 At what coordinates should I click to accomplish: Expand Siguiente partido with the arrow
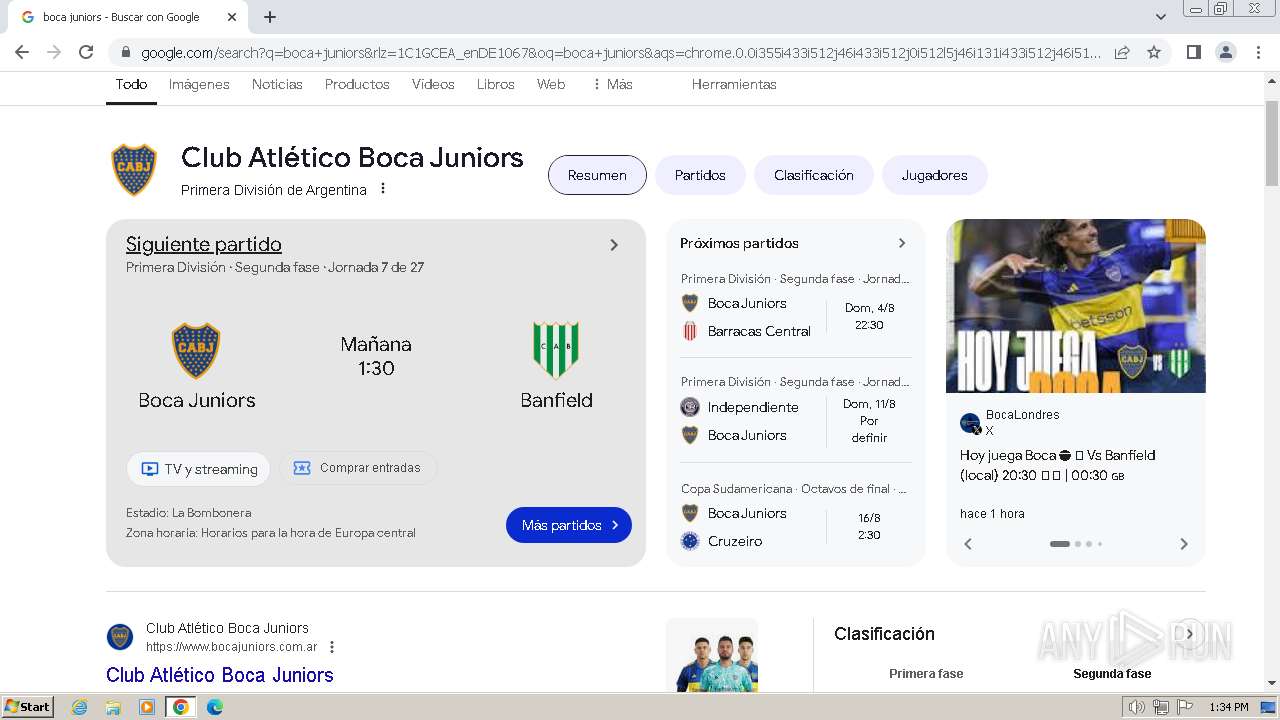[x=614, y=245]
